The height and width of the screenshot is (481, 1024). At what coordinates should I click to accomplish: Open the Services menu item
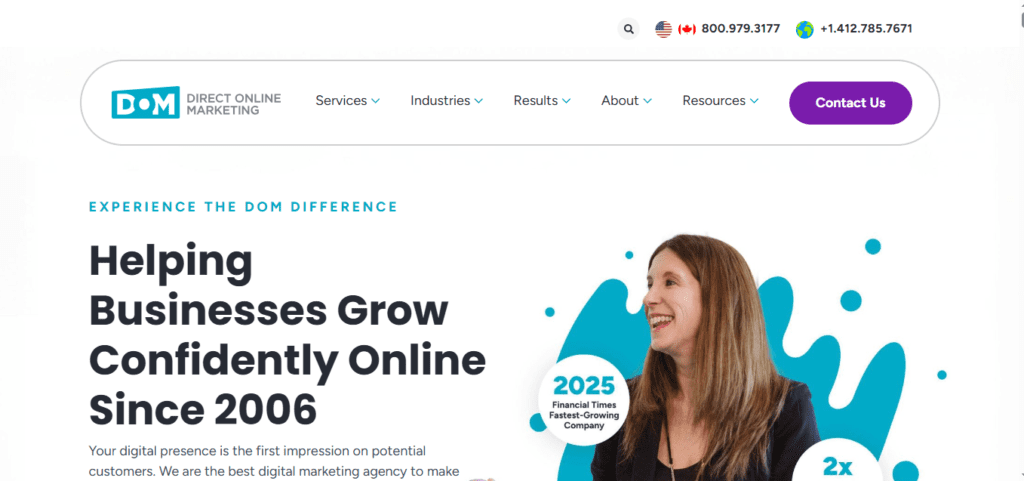click(341, 101)
